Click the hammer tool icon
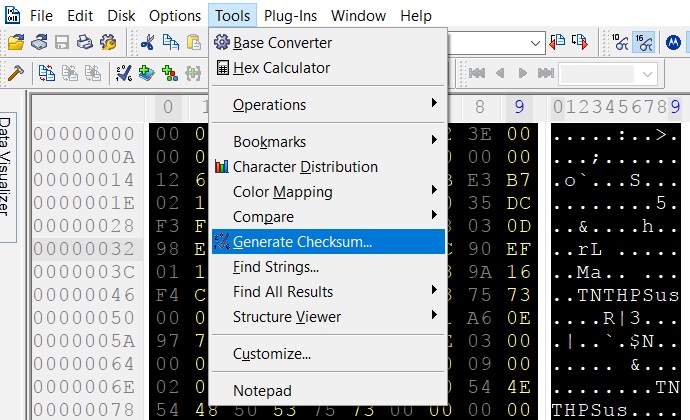690x420 pixels. coord(15,73)
